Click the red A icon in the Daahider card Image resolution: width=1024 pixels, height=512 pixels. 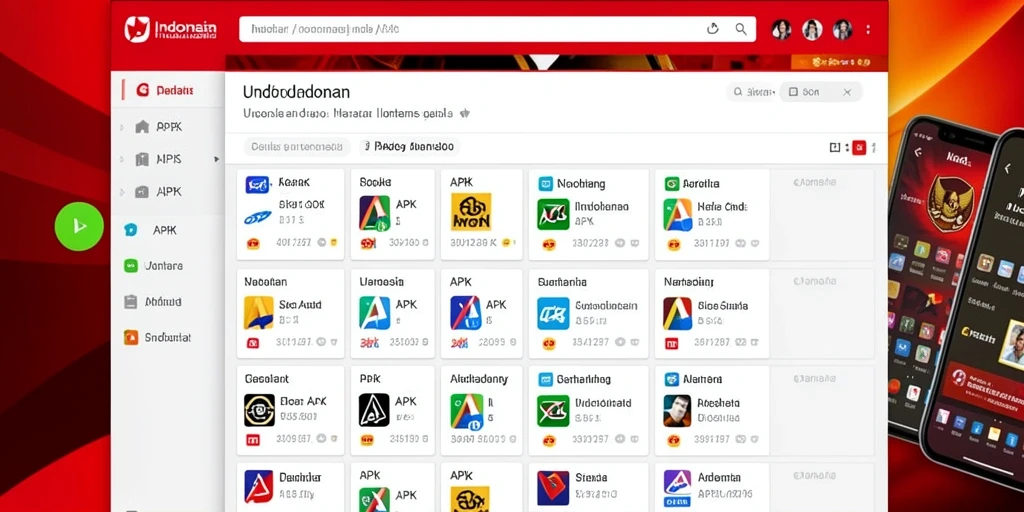pyautogui.click(x=259, y=488)
